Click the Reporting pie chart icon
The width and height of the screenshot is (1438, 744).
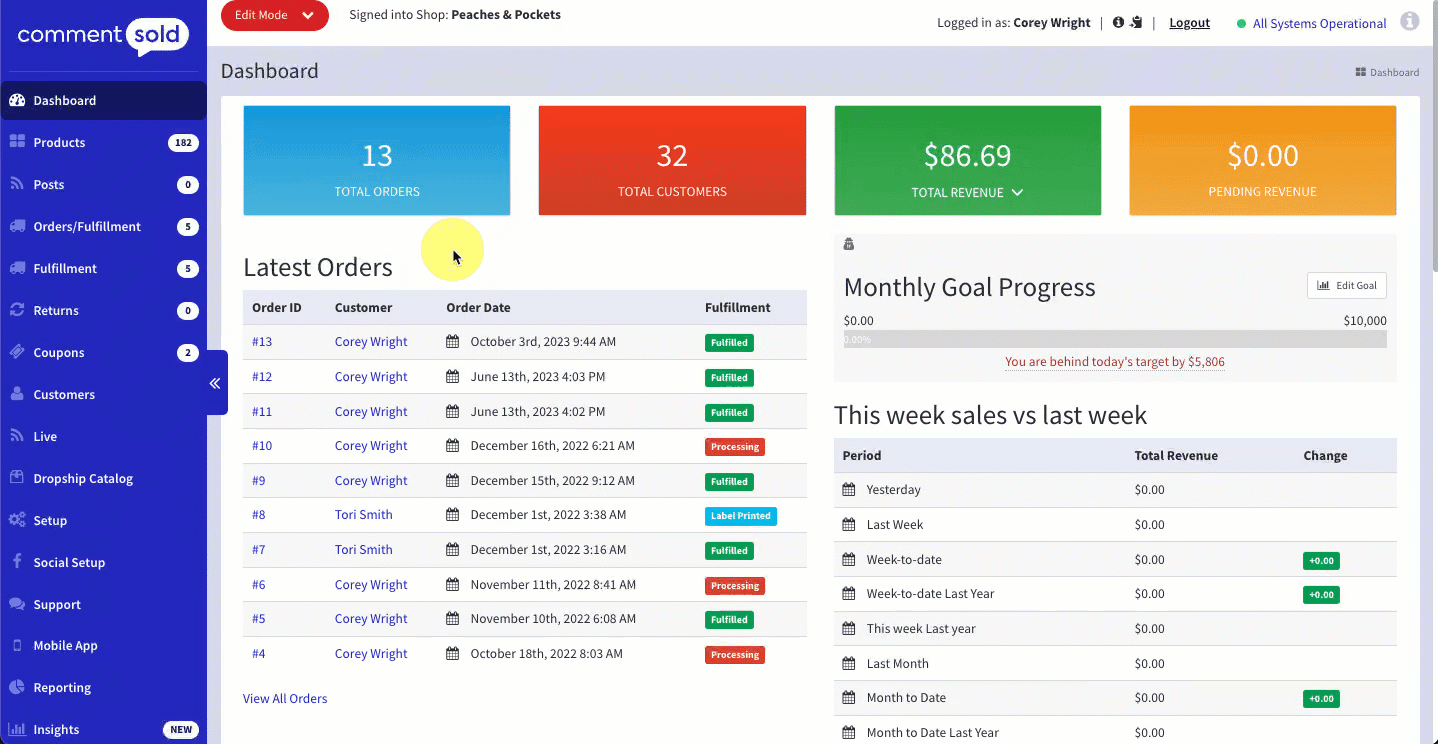point(17,687)
